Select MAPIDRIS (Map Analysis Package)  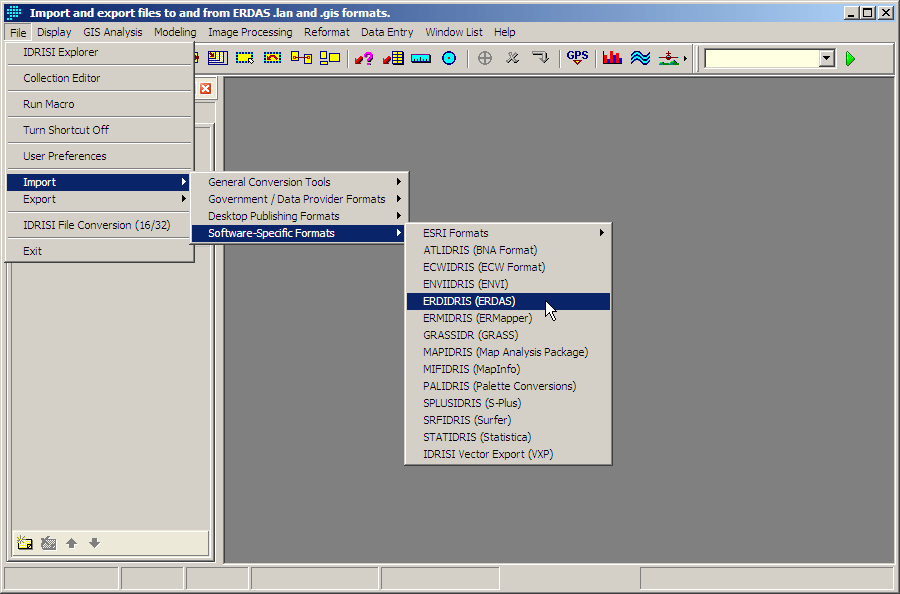509,352
